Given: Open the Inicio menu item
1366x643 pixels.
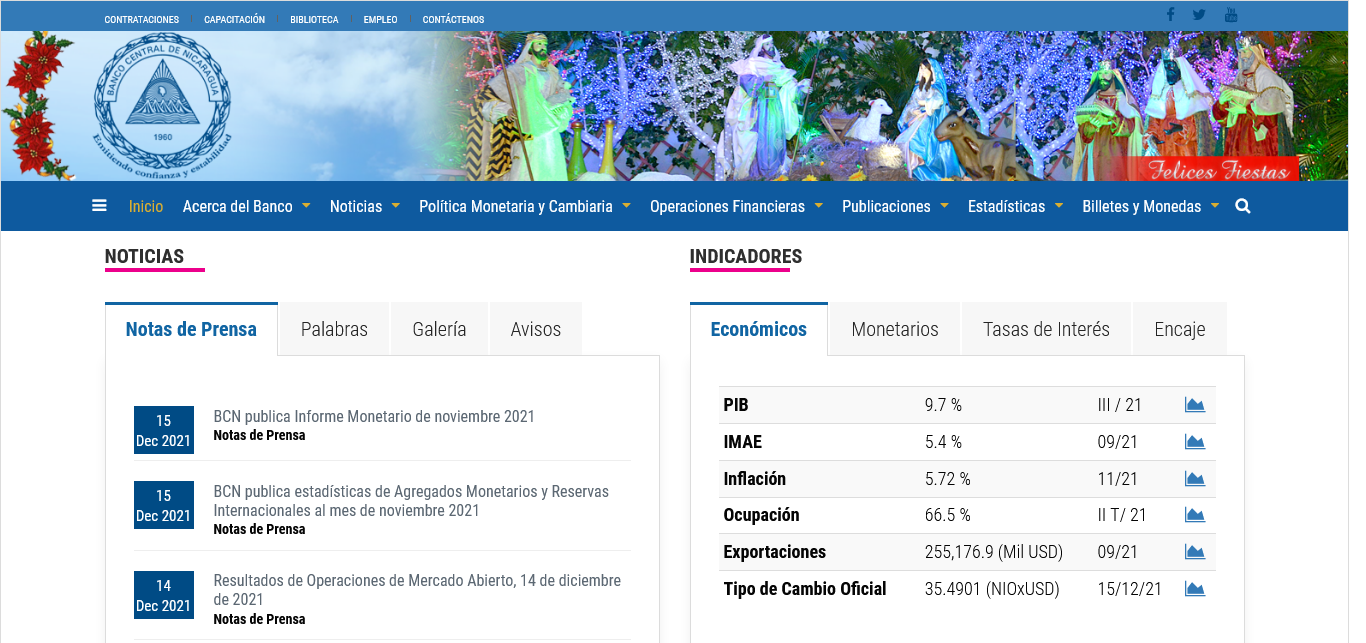Looking at the screenshot, I should (146, 207).
